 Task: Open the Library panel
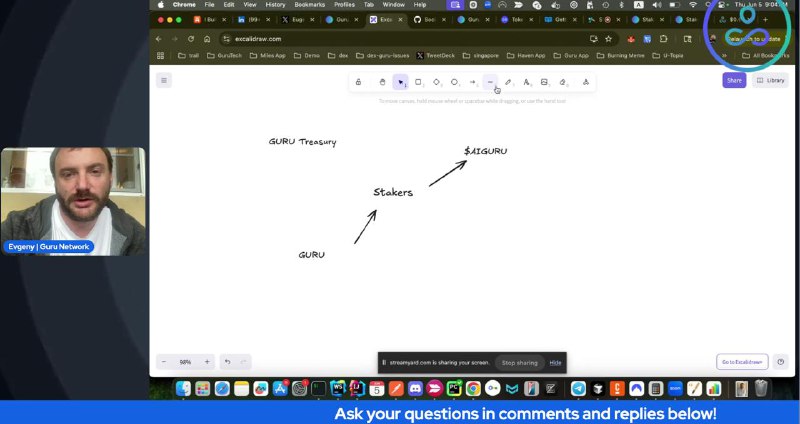(770, 80)
